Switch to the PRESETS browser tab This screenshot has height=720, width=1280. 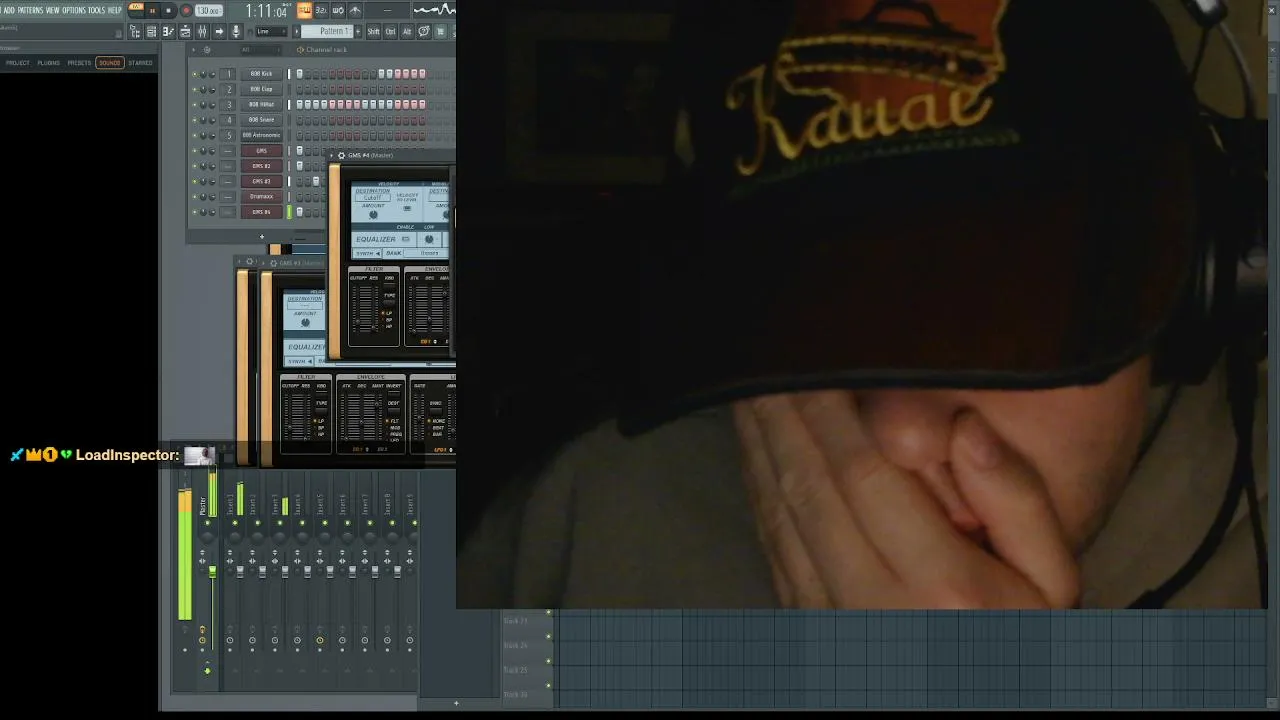click(79, 63)
